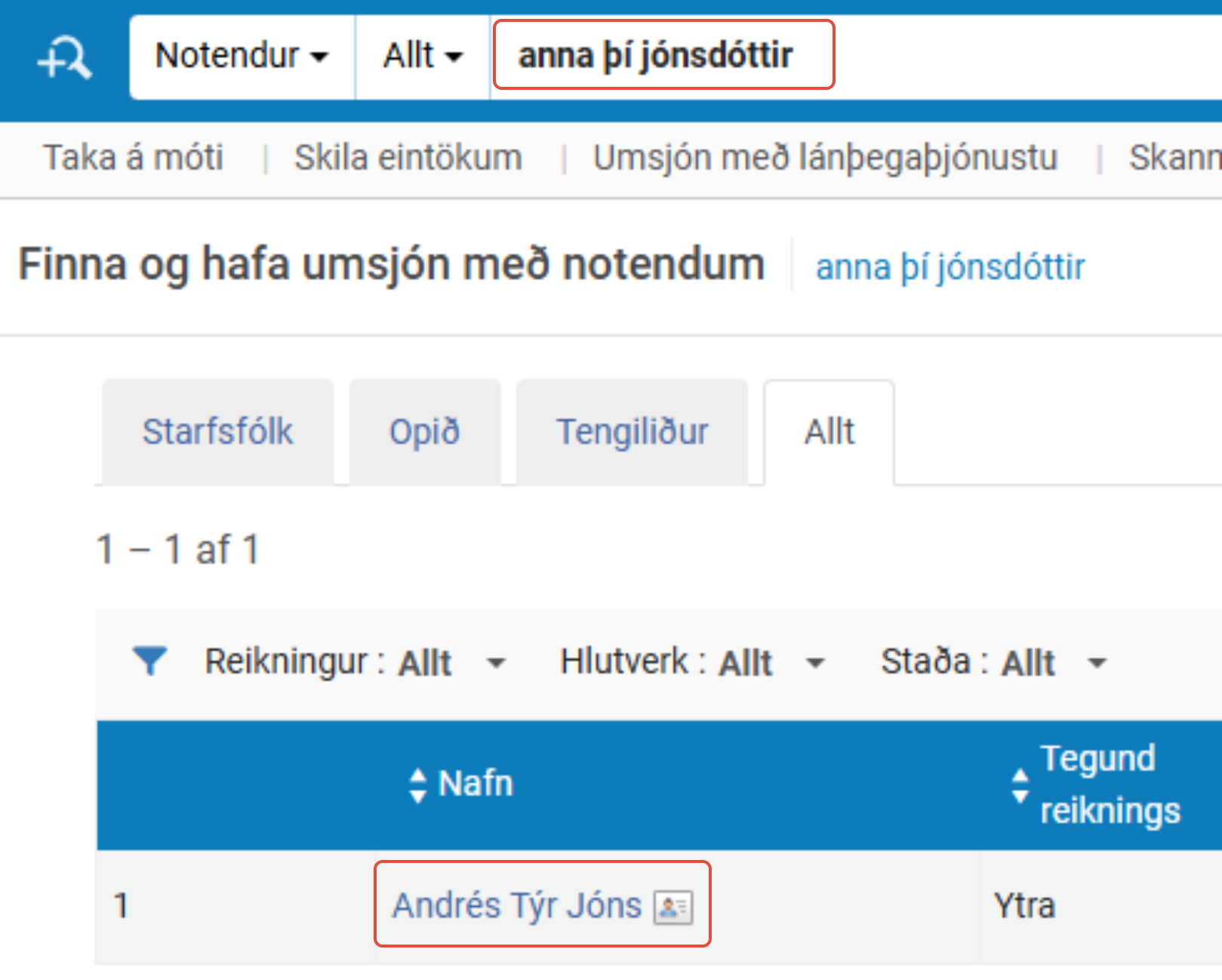Click the advanced search magnifier icon
Screen dimensions: 1222x980
[65, 57]
